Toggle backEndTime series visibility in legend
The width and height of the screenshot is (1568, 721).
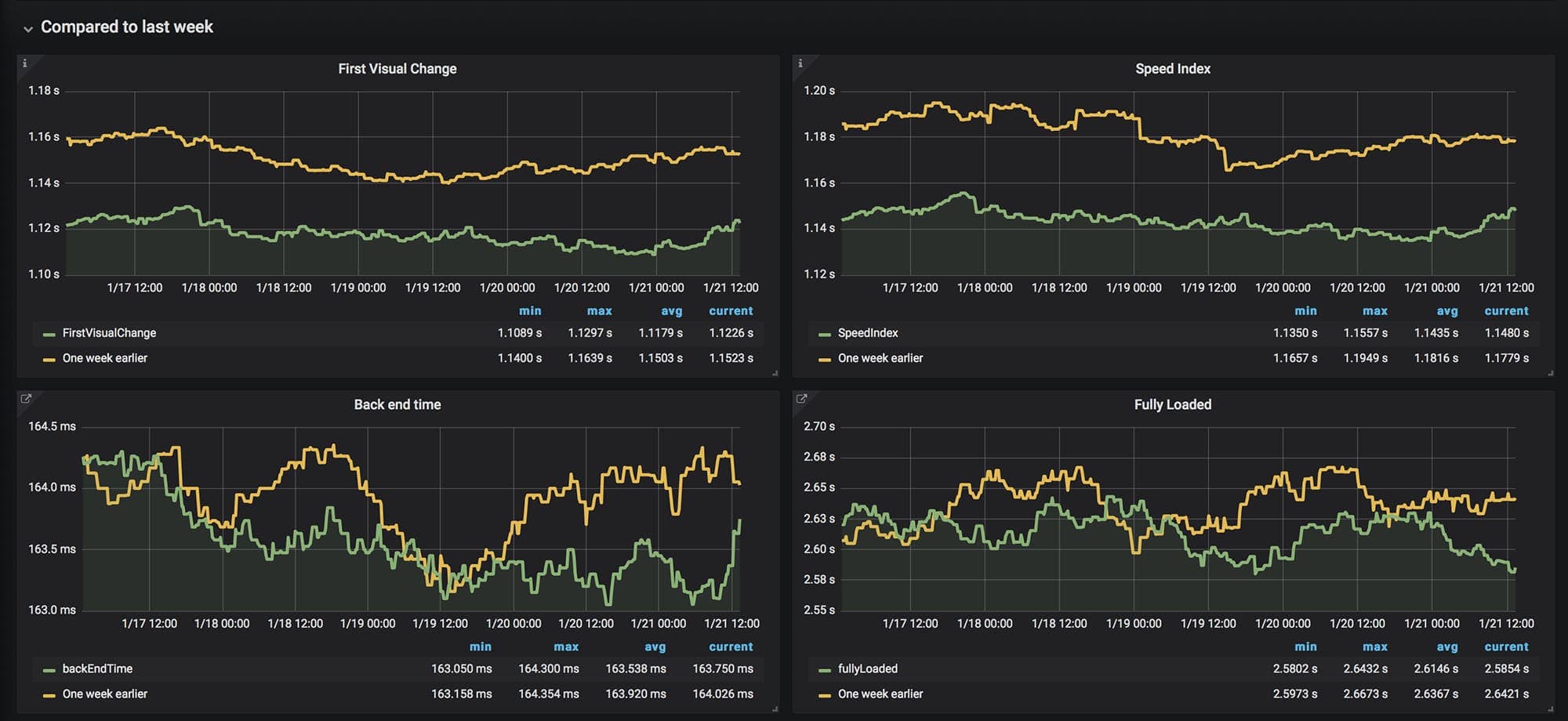[97, 668]
